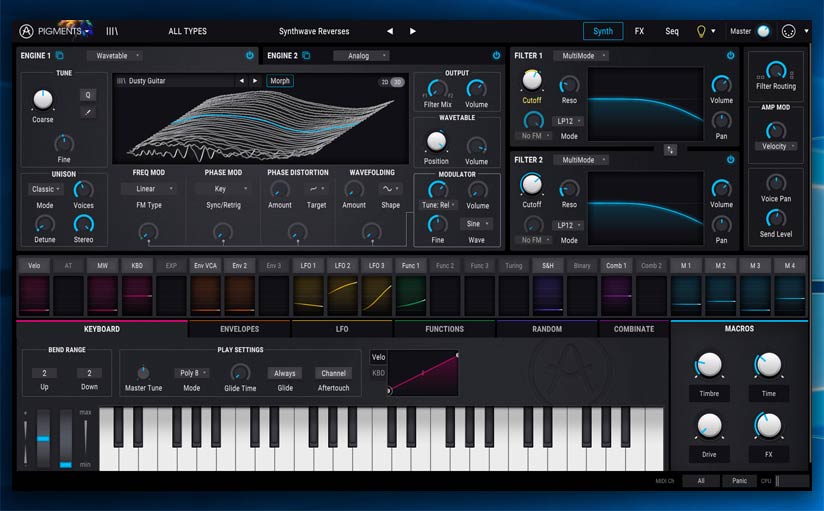Open the Arturia Pigments logo menu
This screenshot has width=824, height=511.
(55, 31)
